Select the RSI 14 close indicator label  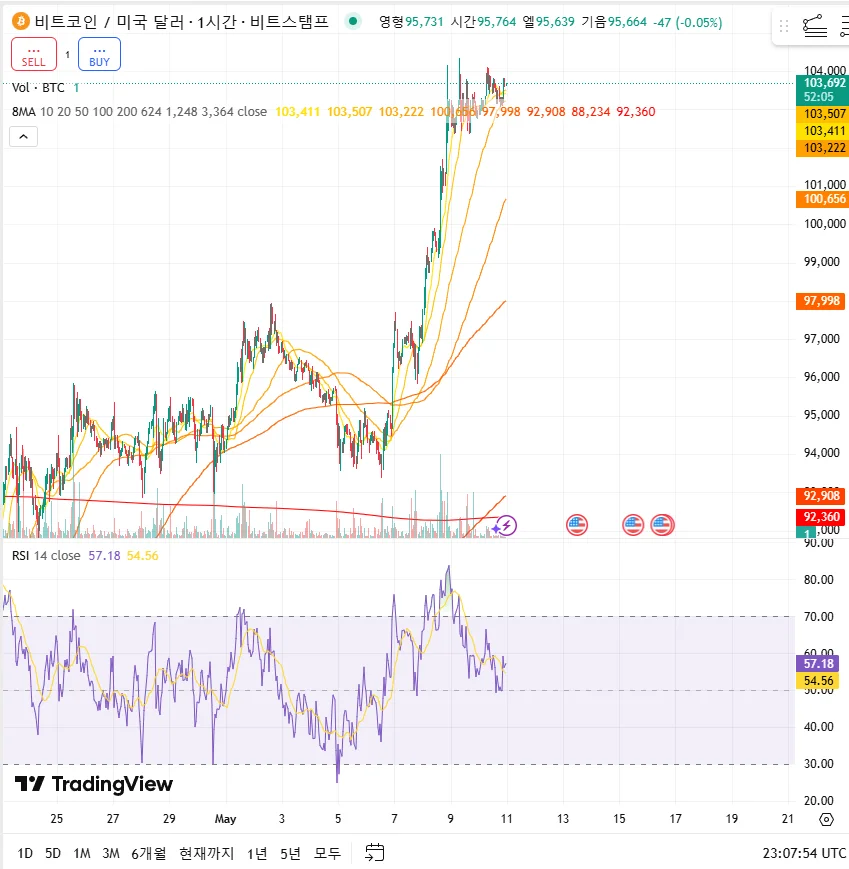(46, 555)
